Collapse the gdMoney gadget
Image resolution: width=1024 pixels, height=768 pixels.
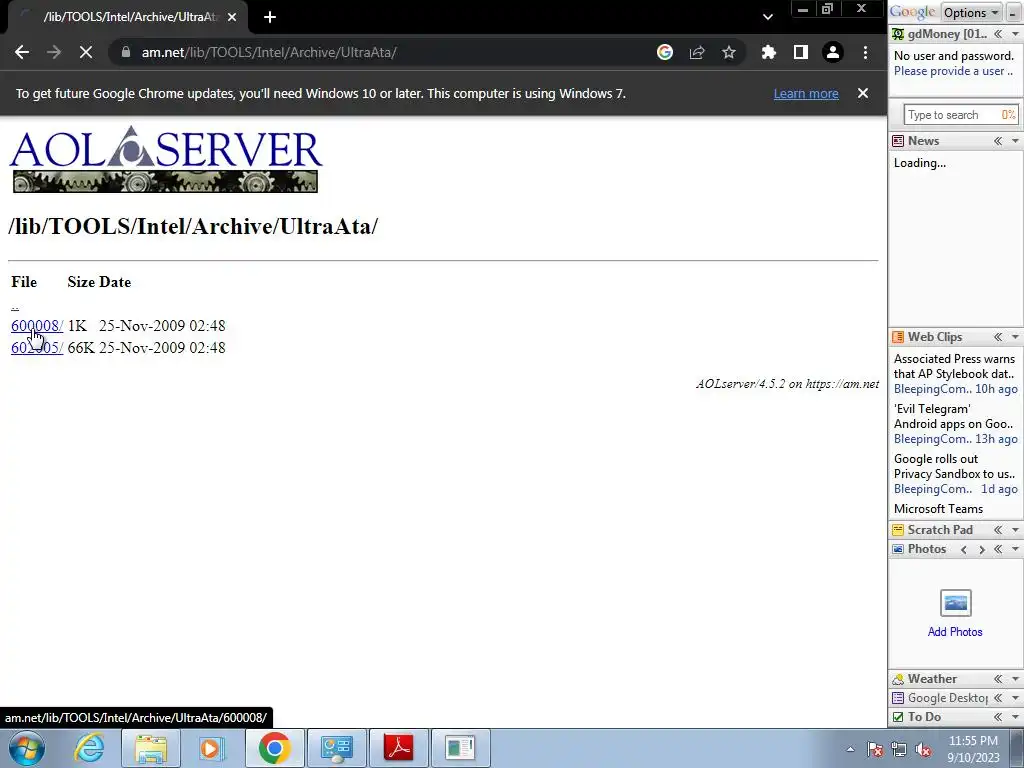click(x=998, y=34)
